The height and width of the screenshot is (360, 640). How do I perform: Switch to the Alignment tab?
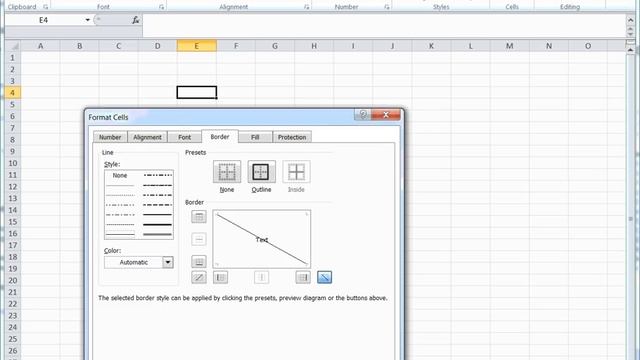(x=147, y=137)
